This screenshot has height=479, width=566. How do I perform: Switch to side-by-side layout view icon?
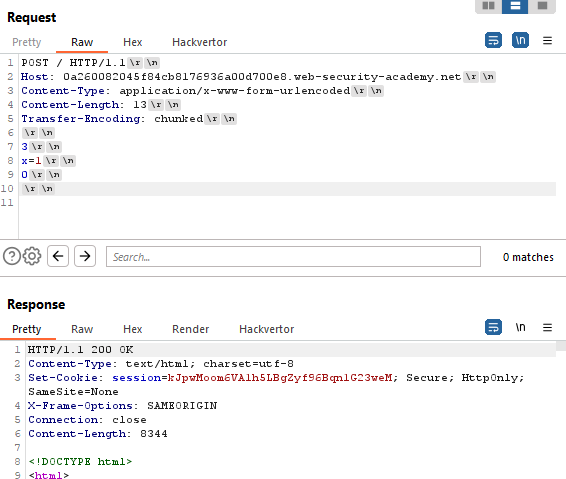(x=488, y=6)
